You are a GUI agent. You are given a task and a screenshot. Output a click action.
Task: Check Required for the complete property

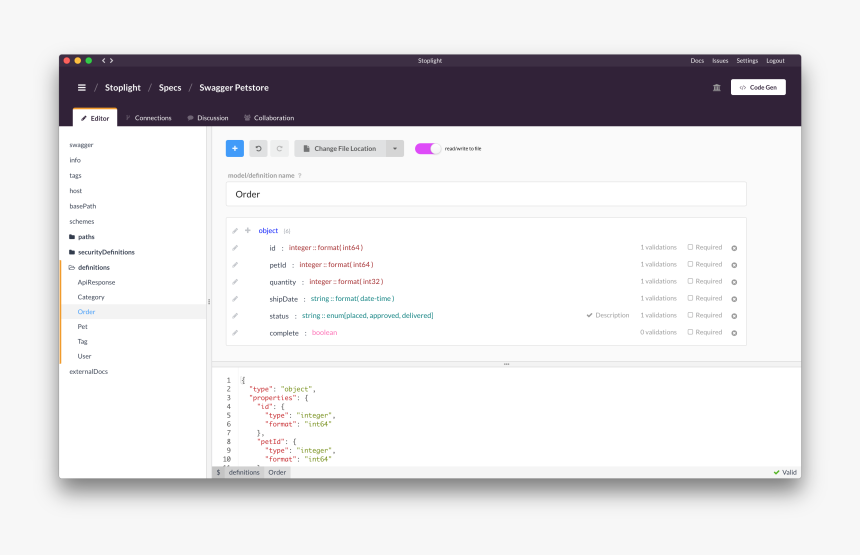coord(691,332)
